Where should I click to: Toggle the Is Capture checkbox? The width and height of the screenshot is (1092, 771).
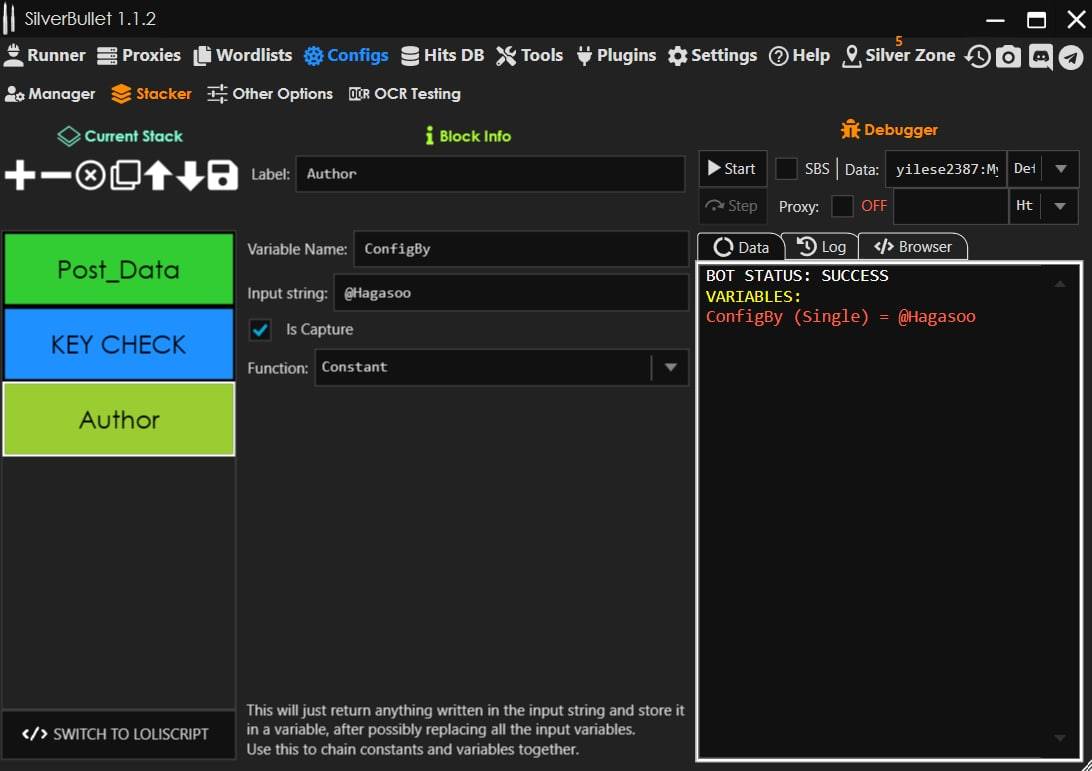[x=260, y=329]
